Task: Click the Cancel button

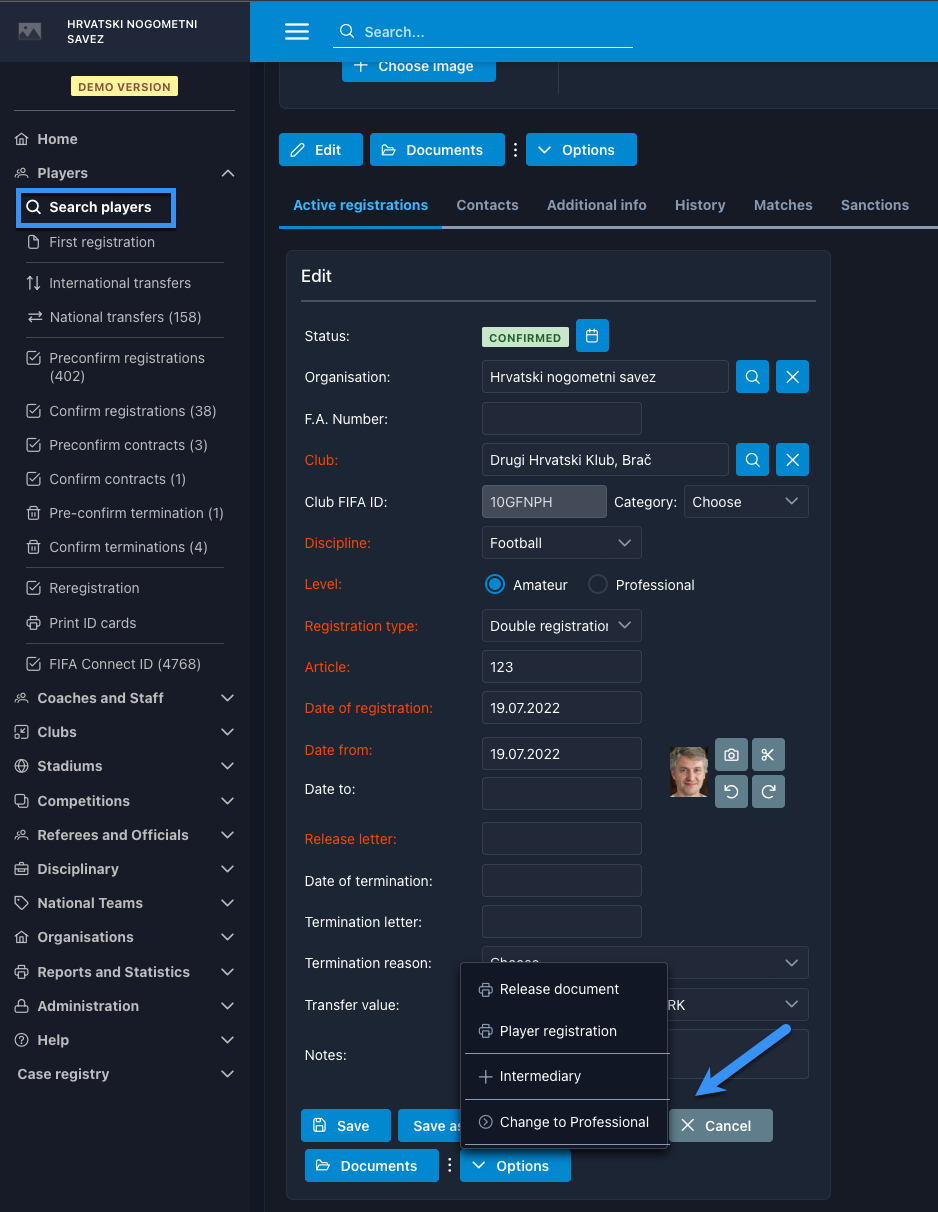Action: point(719,1126)
